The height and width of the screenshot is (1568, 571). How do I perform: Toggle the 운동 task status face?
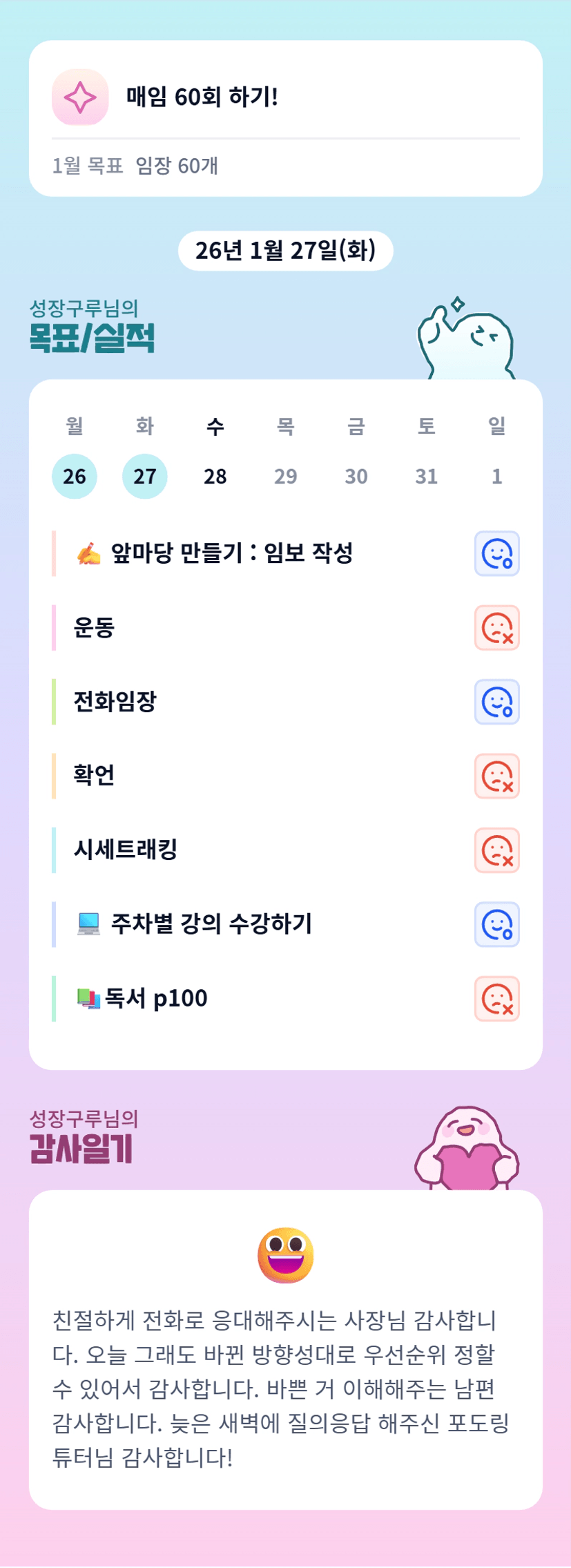[496, 628]
